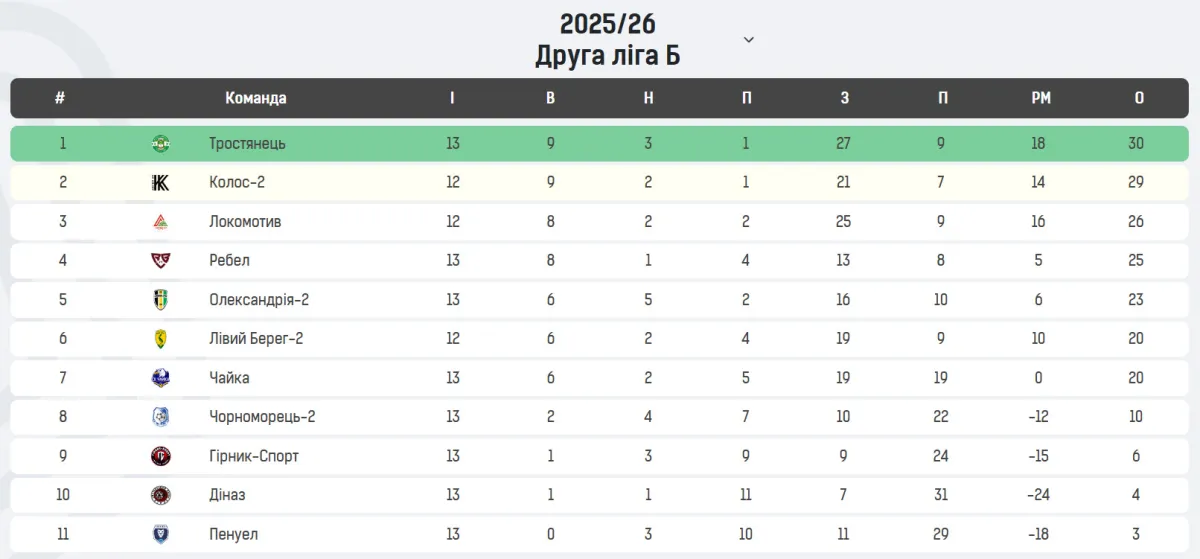
Task: Open the 2025/26 Друга ліга Б selector
Action: pos(607,40)
